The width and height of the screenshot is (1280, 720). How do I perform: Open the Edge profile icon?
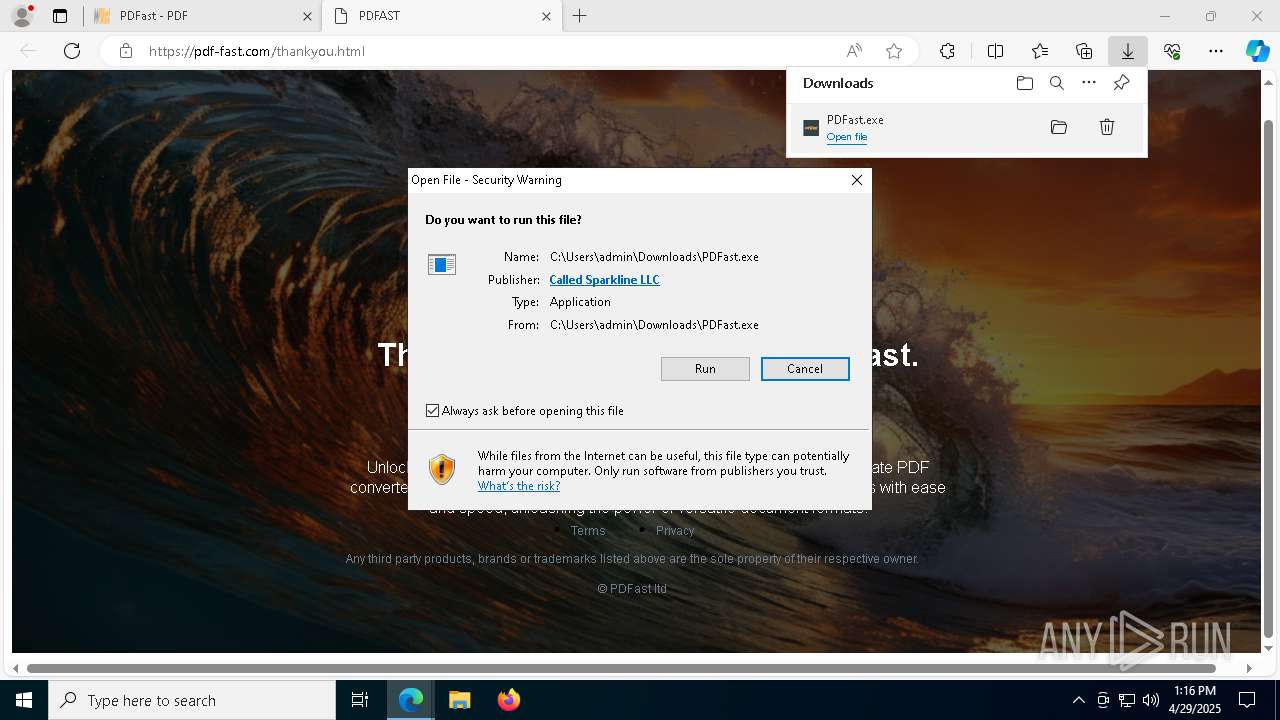coord(21,16)
